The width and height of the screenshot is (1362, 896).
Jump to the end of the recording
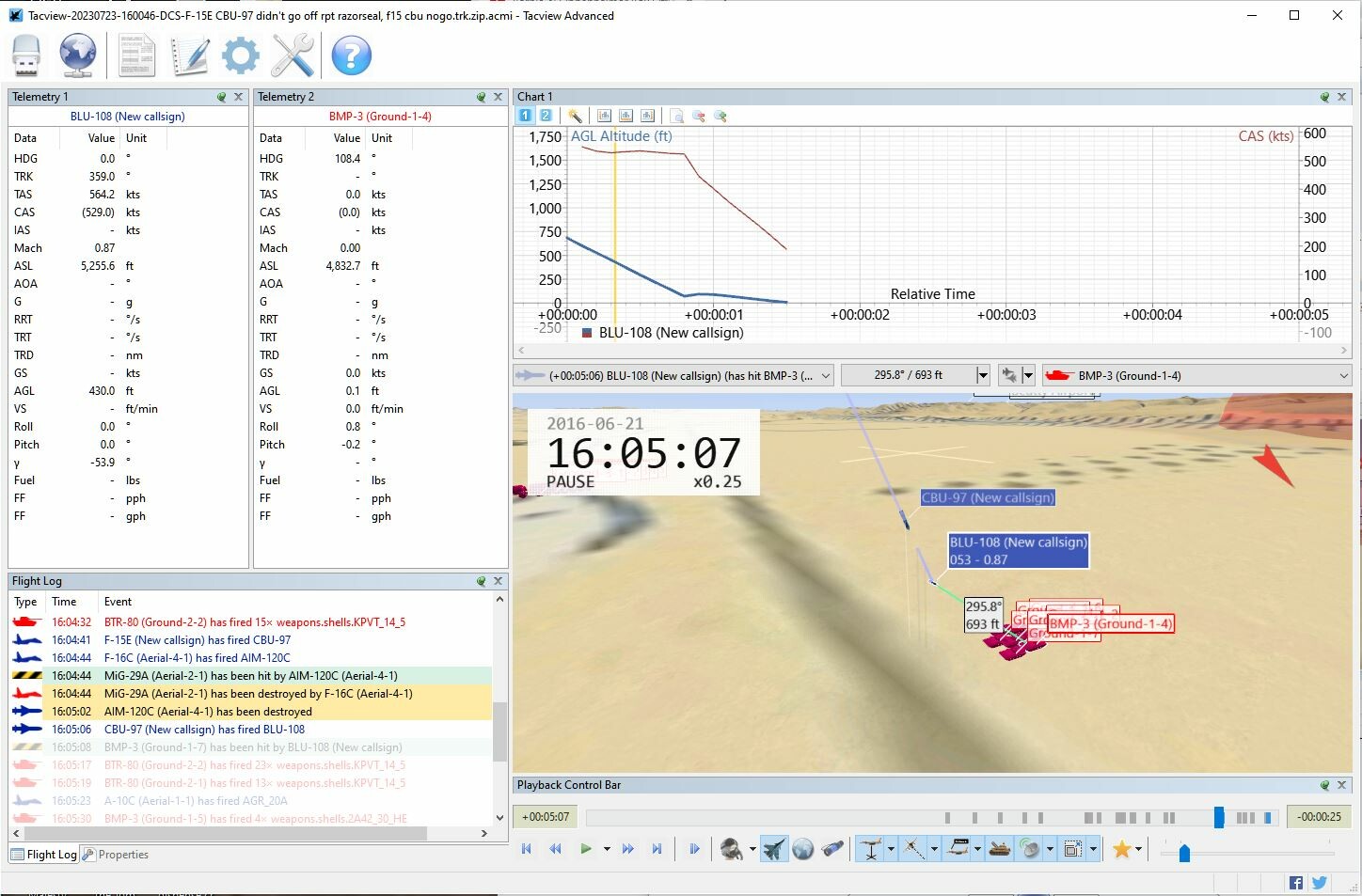pos(657,849)
